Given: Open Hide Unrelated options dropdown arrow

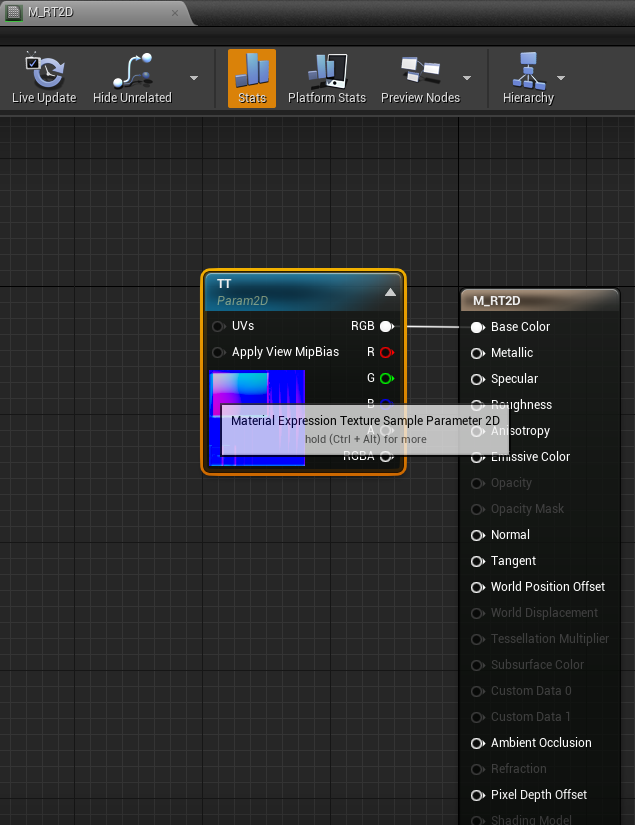Looking at the screenshot, I should (194, 78).
